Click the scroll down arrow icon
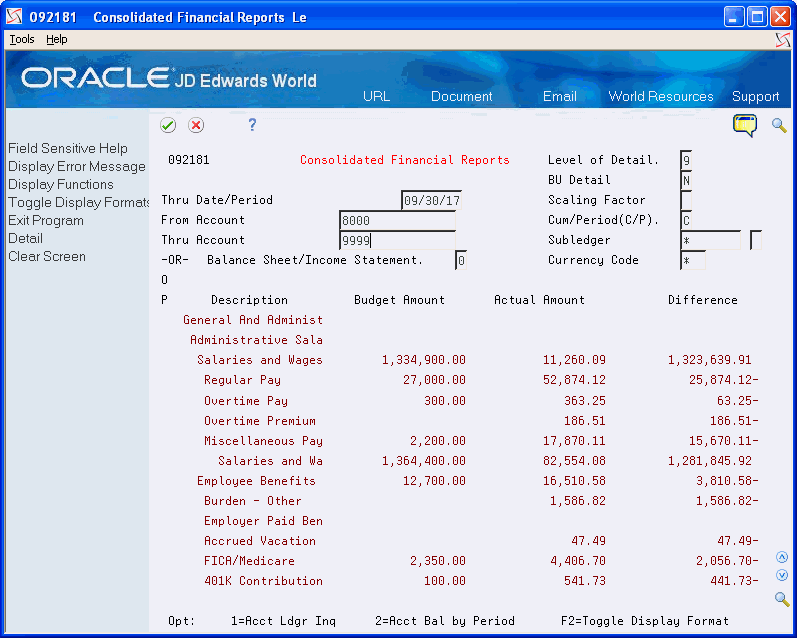The image size is (797, 638). click(782, 575)
